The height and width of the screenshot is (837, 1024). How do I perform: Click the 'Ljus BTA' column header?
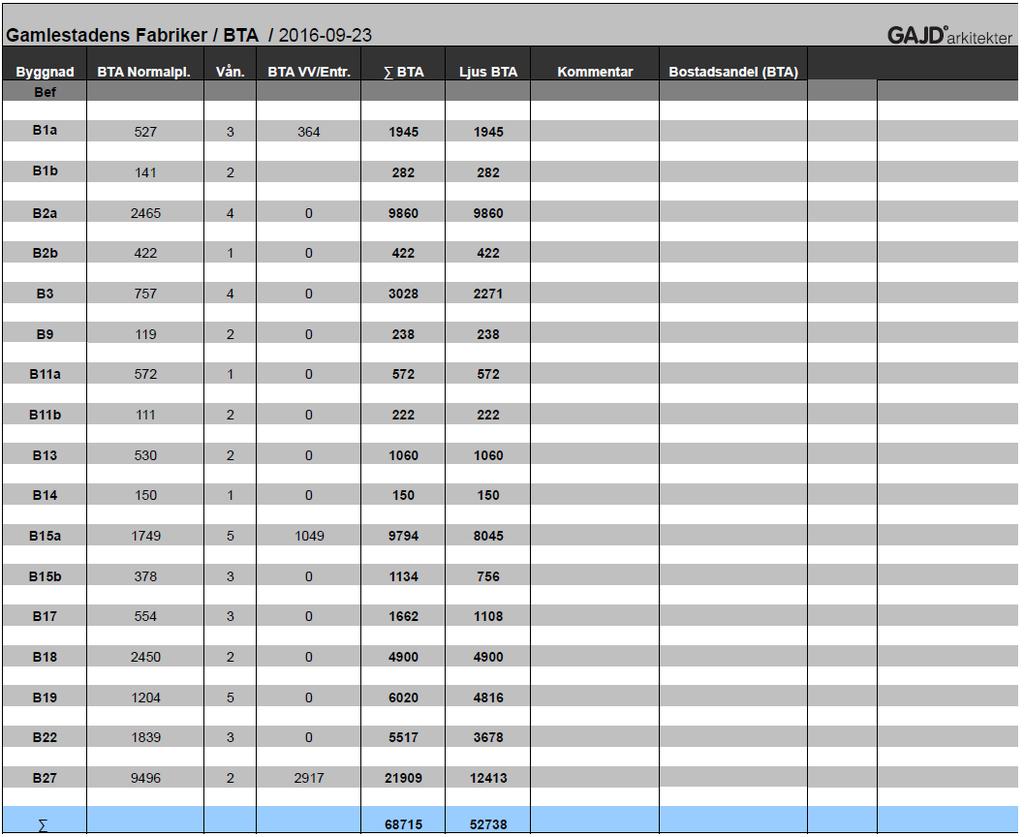488,72
